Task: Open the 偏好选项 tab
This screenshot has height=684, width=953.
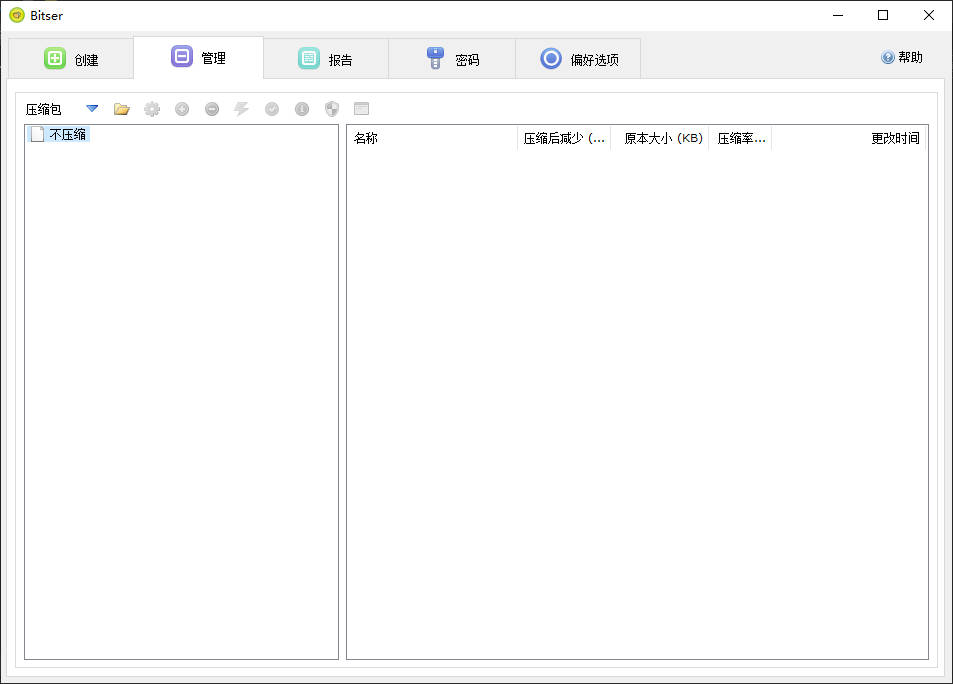Action: tap(579, 59)
